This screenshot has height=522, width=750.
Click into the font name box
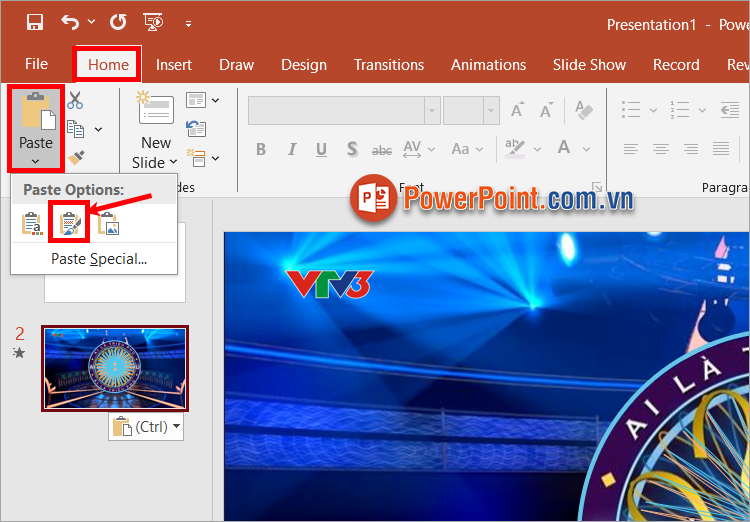point(336,111)
